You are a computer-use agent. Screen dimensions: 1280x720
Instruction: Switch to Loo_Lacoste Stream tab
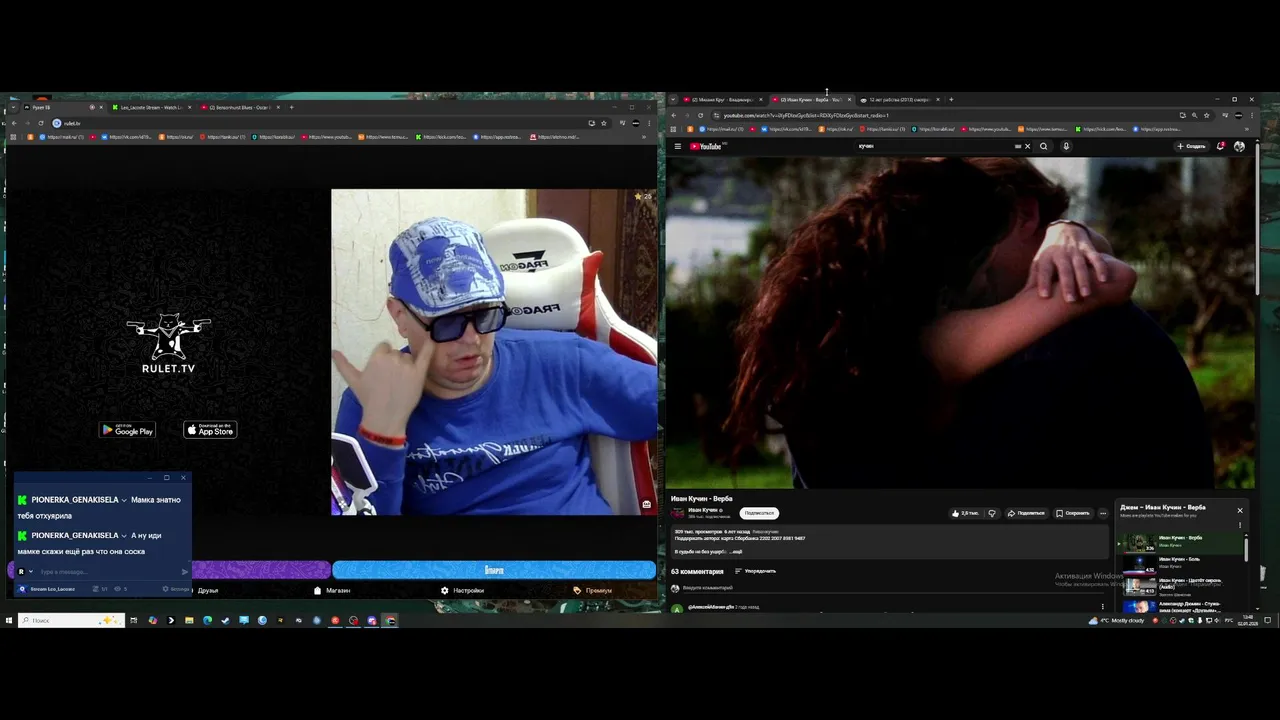[x=152, y=107]
